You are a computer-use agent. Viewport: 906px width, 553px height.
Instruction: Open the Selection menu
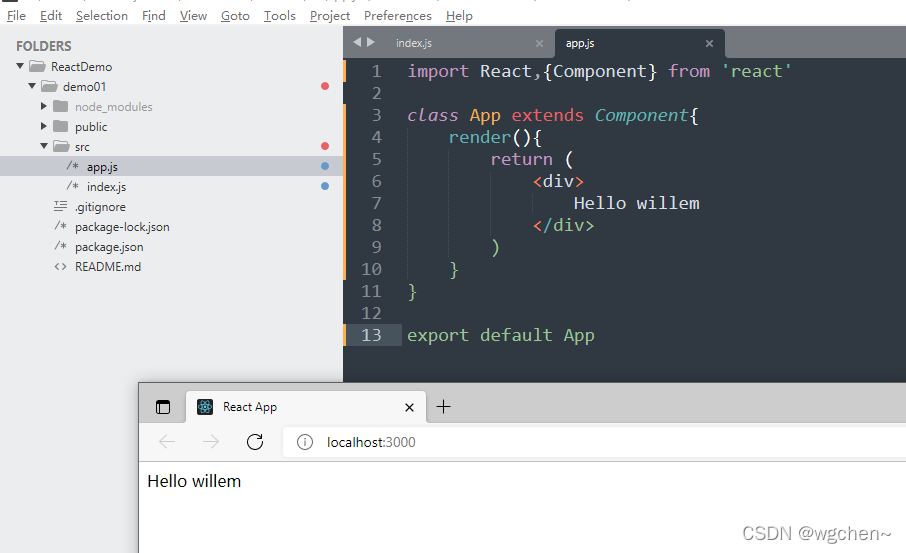click(x=102, y=16)
